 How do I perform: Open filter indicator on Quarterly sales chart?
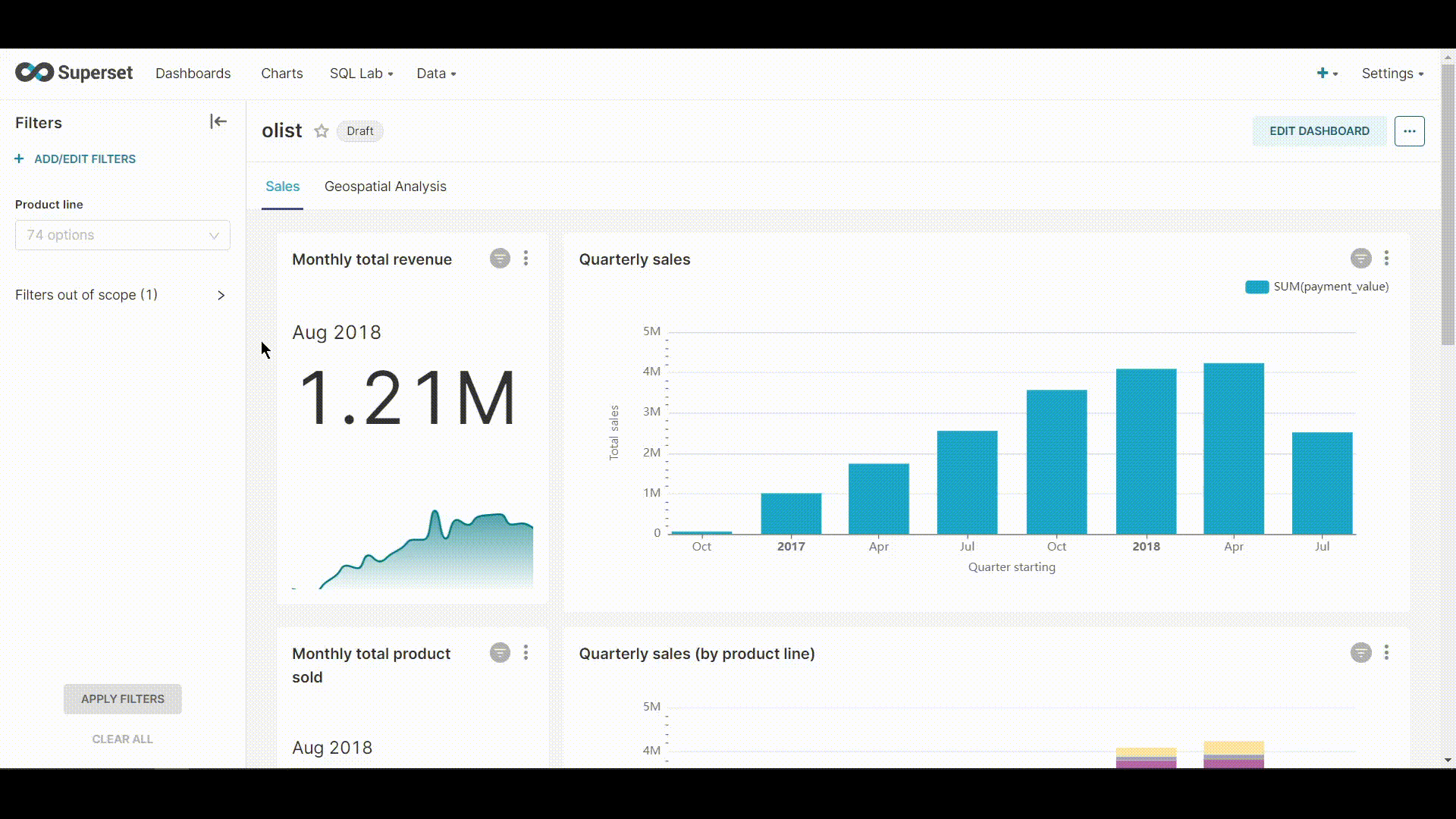tap(1360, 259)
